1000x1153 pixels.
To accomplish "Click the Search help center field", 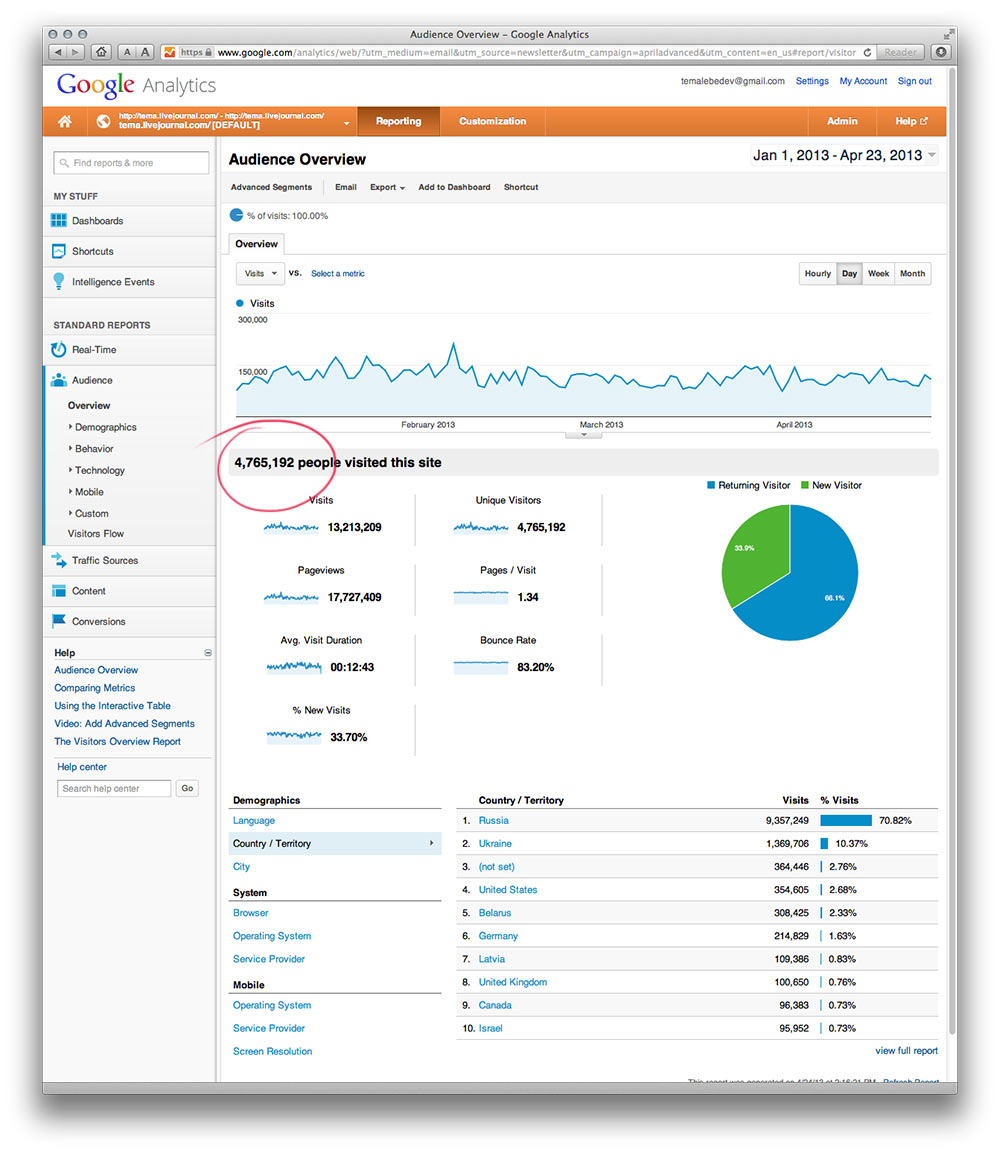I will click(x=114, y=788).
